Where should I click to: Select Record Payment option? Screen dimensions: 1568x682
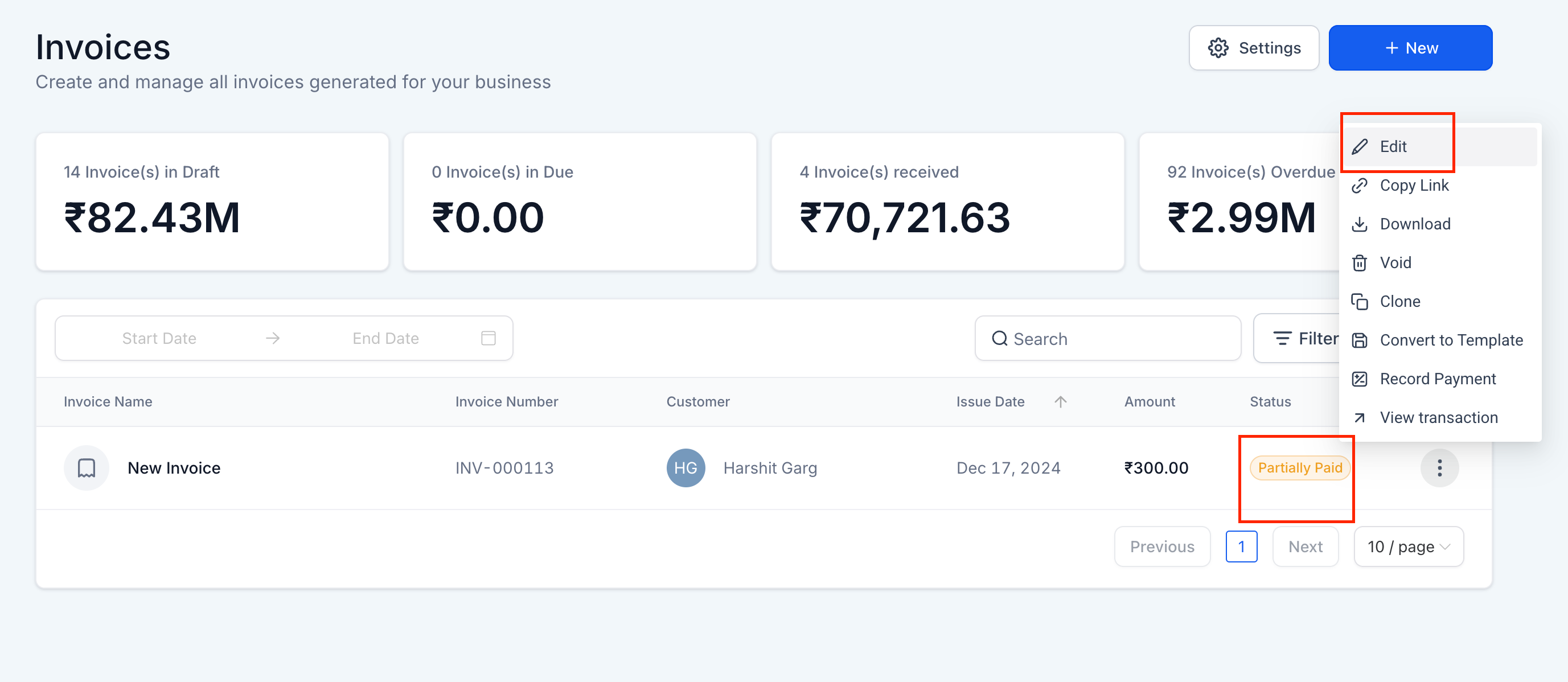(x=1437, y=379)
